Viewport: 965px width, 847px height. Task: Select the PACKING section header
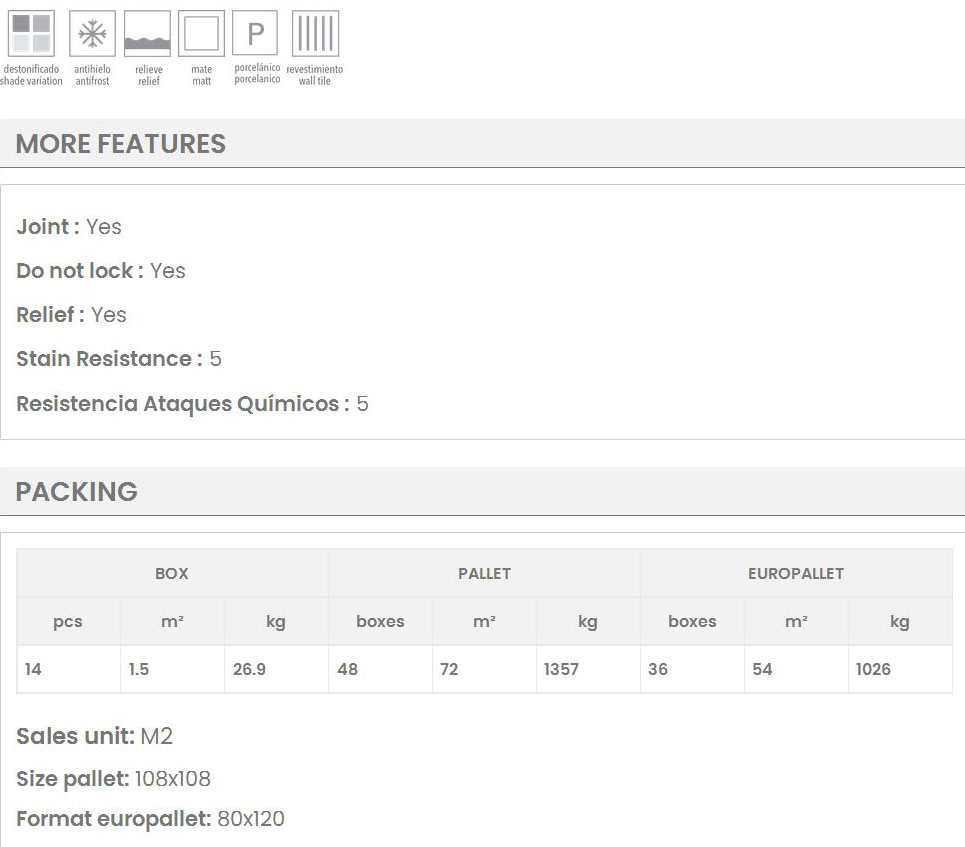pyautogui.click(x=77, y=492)
